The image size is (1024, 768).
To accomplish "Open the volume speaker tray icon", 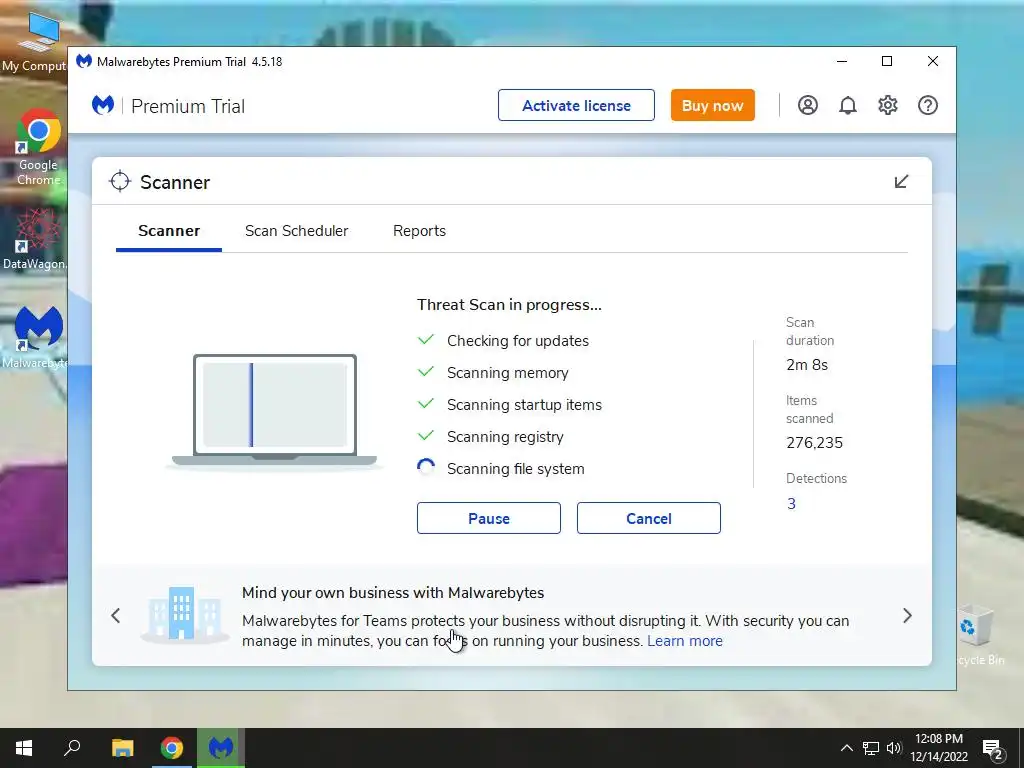I will (894, 748).
